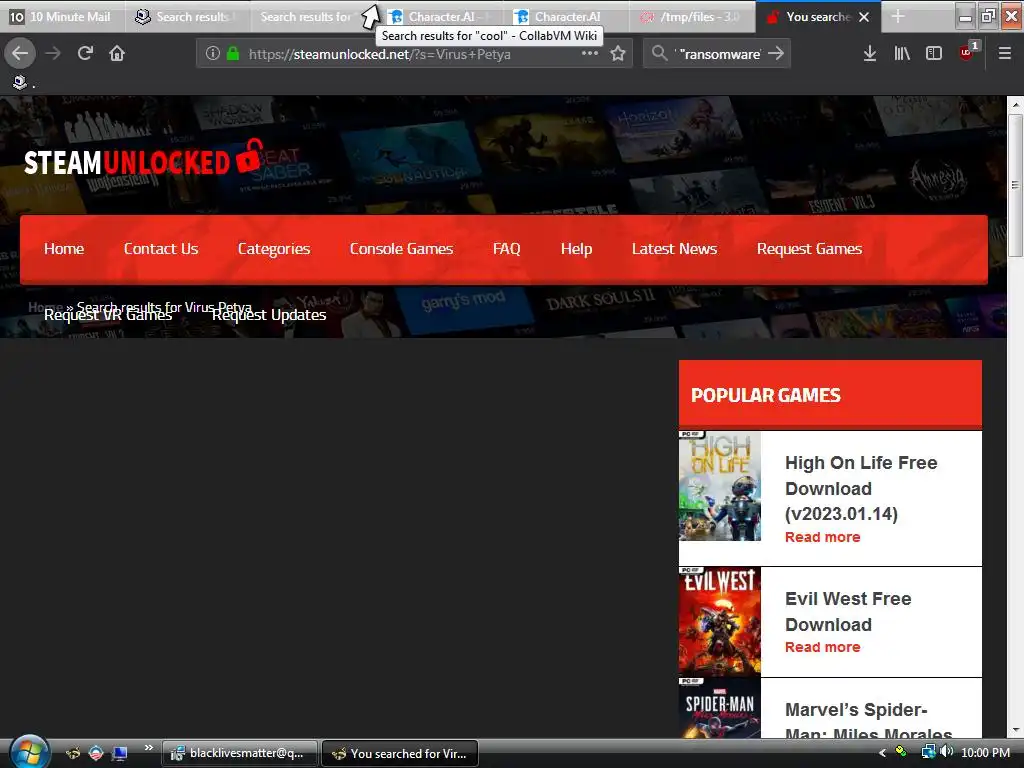Viewport: 1024px width, 768px height.
Task: Switch to the 10 Minute Mail tab
Action: 61,16
